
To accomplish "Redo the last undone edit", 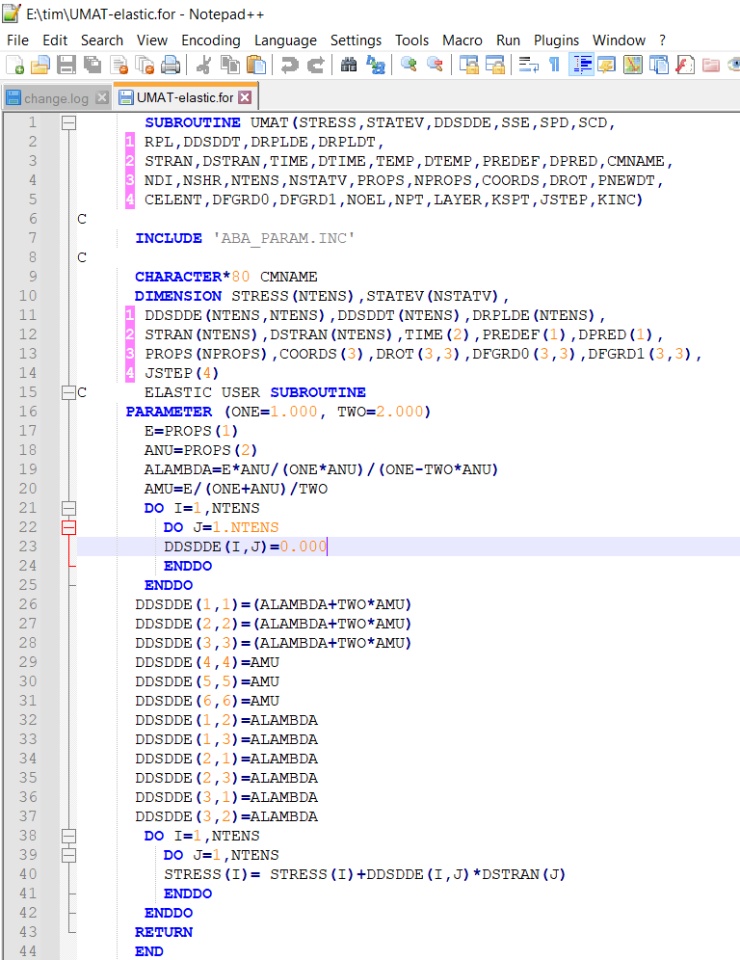I will [316, 64].
